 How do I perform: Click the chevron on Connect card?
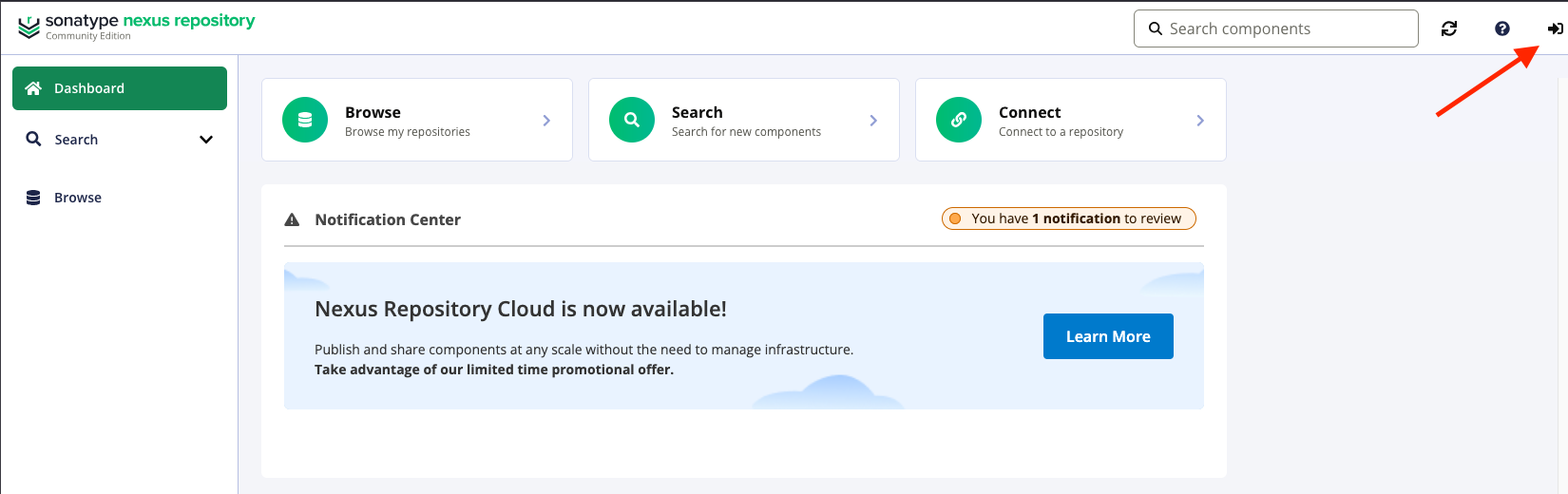pos(1200,121)
